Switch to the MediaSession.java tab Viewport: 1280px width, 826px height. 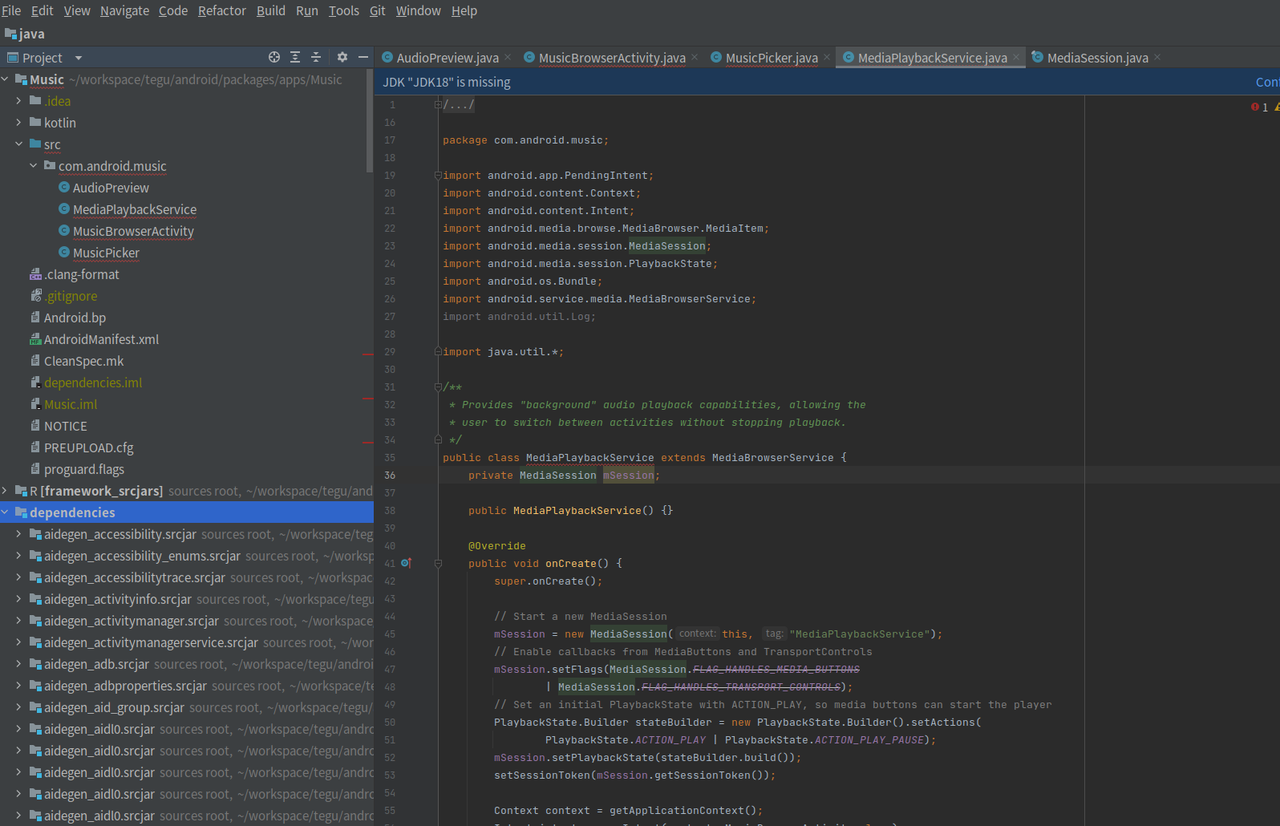pos(1098,58)
